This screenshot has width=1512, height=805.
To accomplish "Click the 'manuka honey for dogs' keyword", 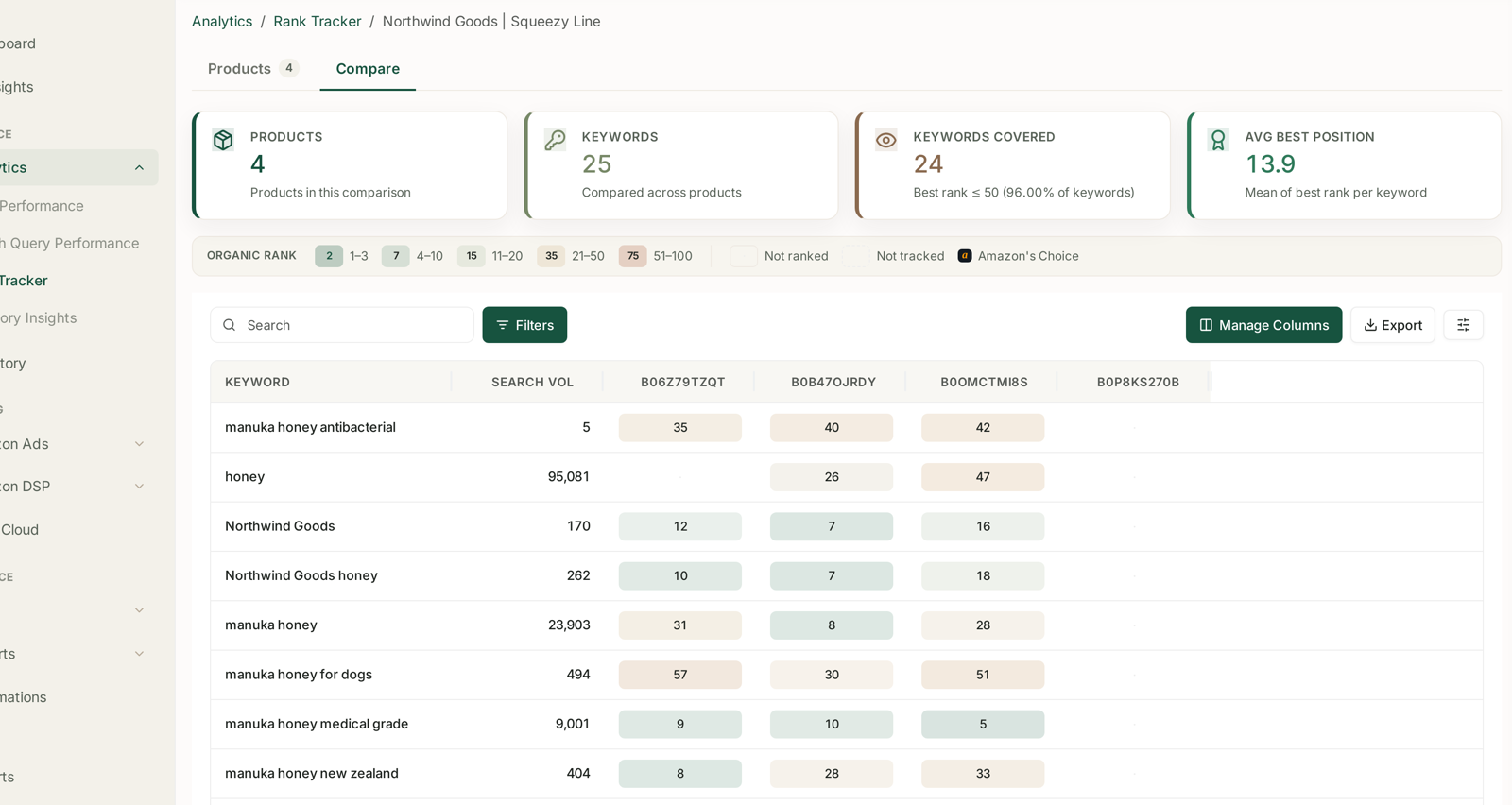I will pyautogui.click(x=299, y=675).
